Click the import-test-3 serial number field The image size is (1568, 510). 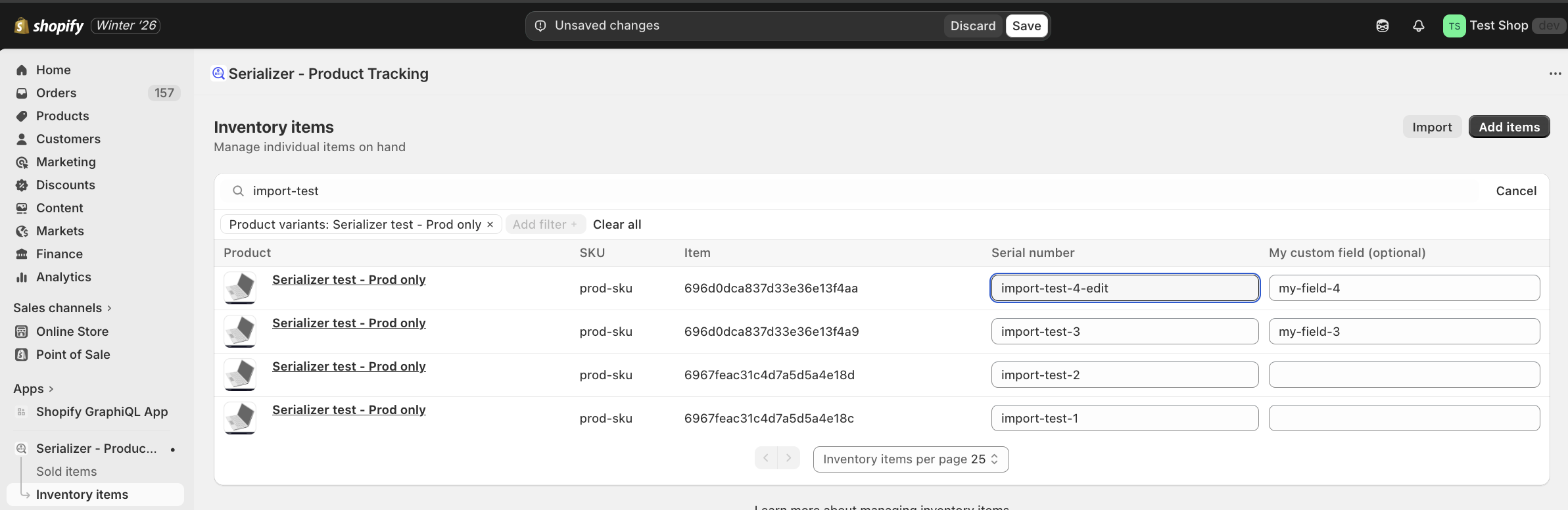click(x=1124, y=331)
